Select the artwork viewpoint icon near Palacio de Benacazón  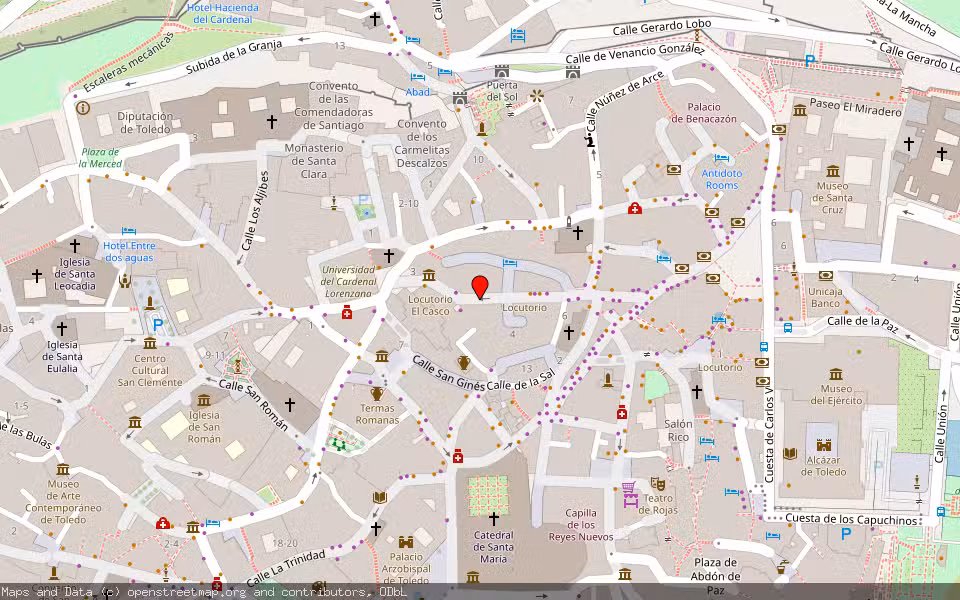(x=673, y=169)
